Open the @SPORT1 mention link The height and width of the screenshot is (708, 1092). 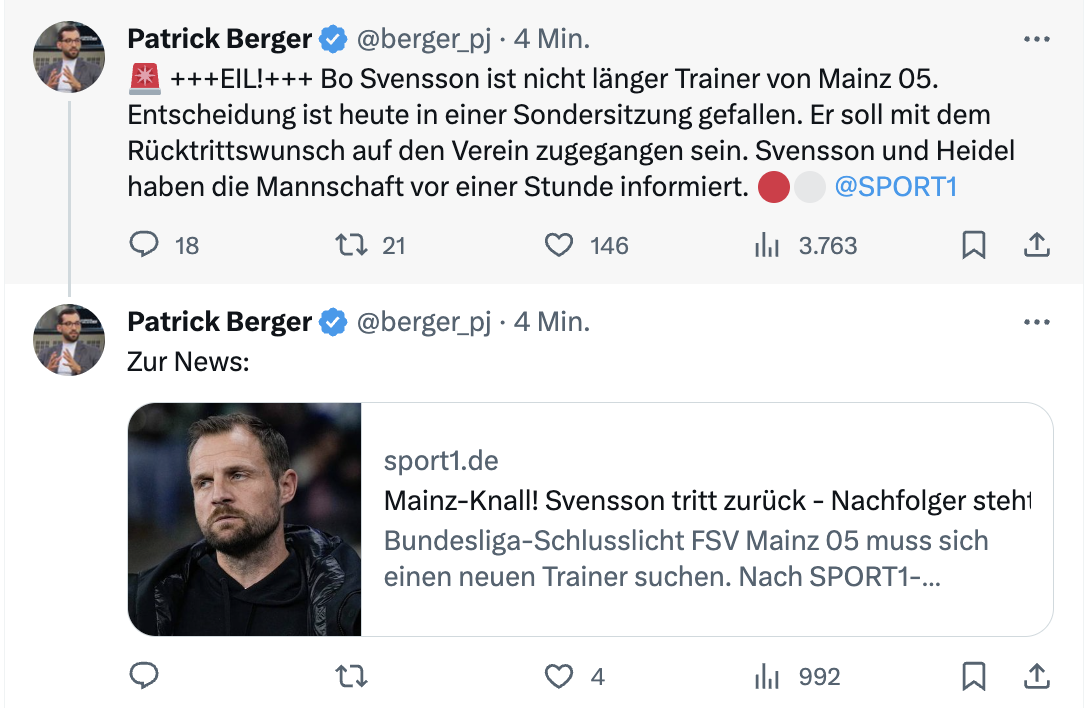[x=895, y=187]
